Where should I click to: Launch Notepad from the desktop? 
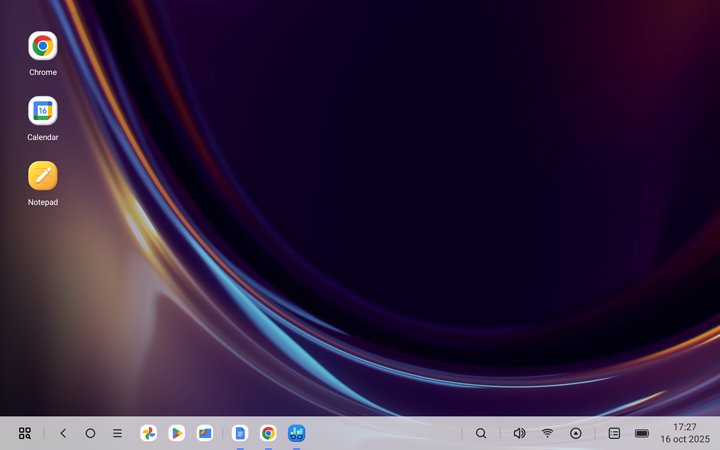click(x=42, y=176)
